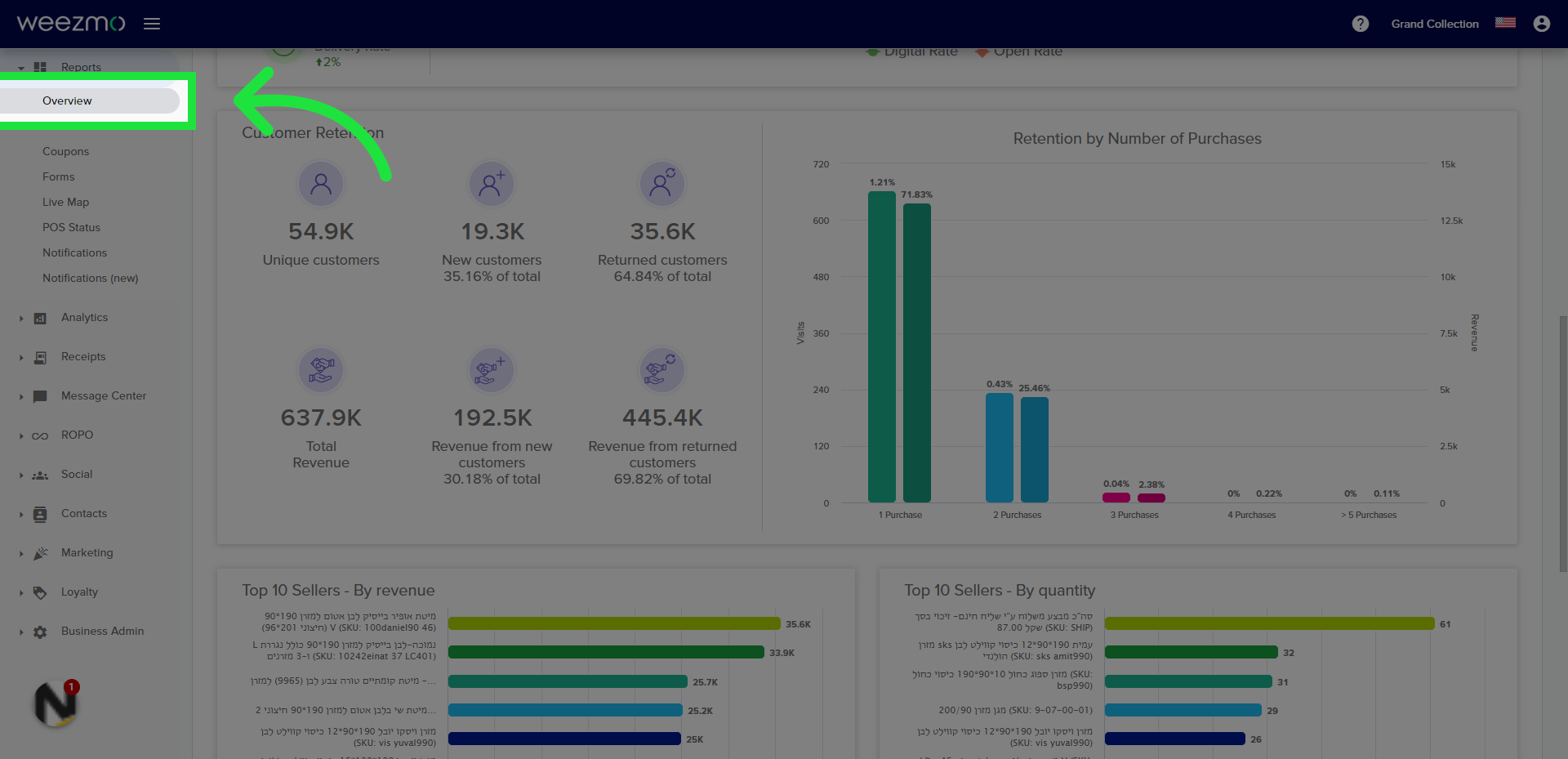Open the help question mark icon
Image resolution: width=1568 pixels, height=759 pixels.
[1360, 24]
